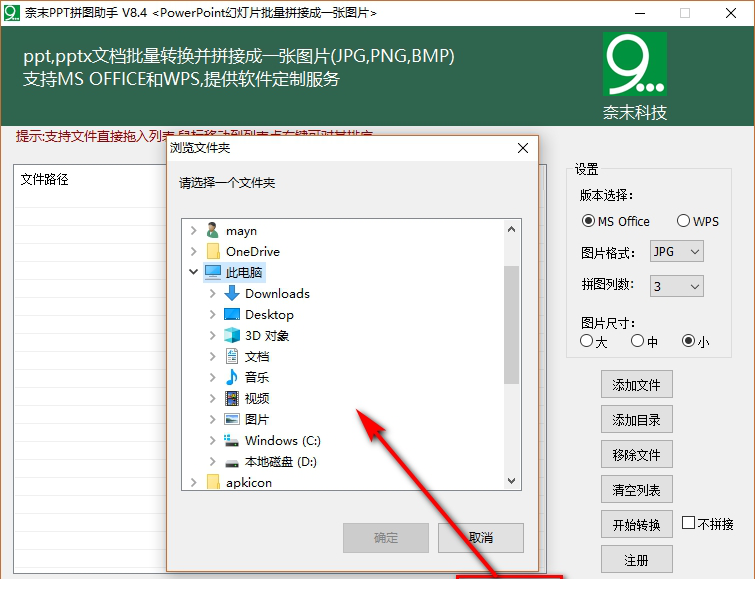Enable the 不拼接 checkbox
This screenshot has width=755, height=602.
[689, 523]
